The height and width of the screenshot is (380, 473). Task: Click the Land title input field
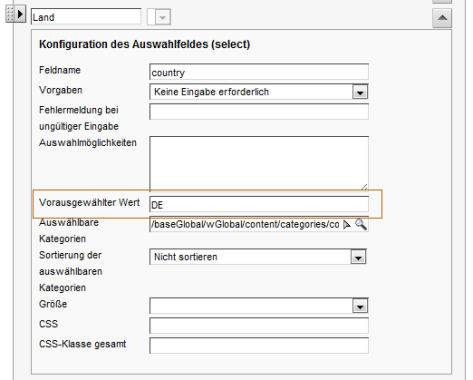86,17
